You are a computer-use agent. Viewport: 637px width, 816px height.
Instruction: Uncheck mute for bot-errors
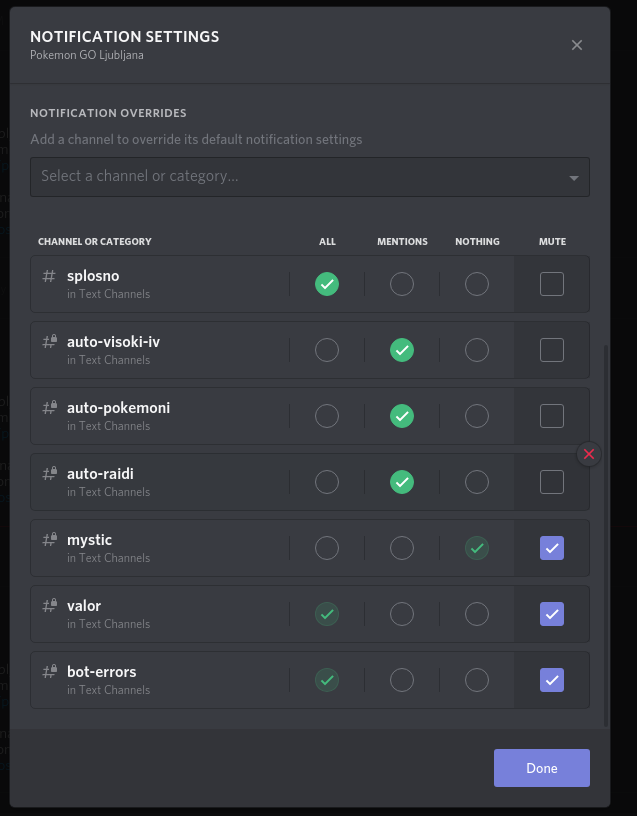[x=552, y=680]
